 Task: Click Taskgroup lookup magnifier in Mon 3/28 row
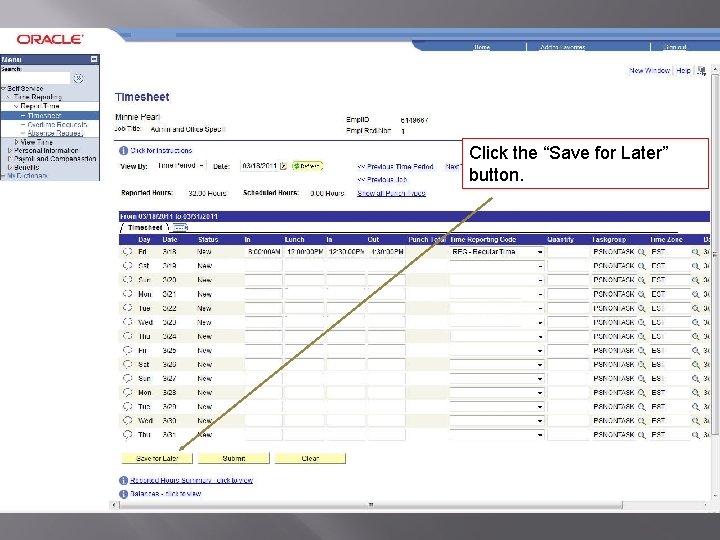[x=641, y=393]
